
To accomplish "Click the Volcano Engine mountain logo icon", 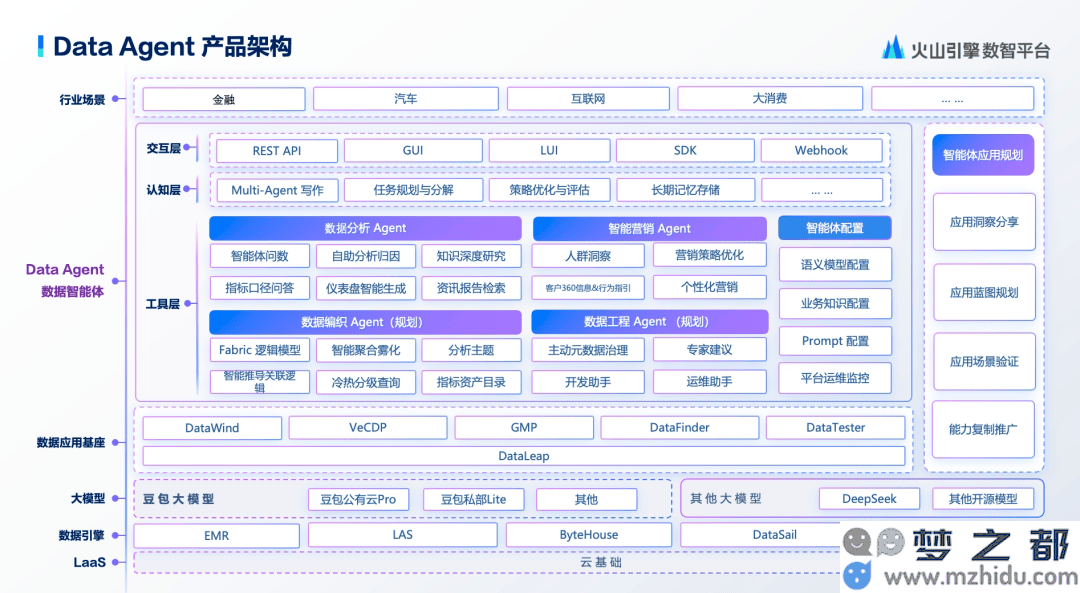I will pos(893,47).
